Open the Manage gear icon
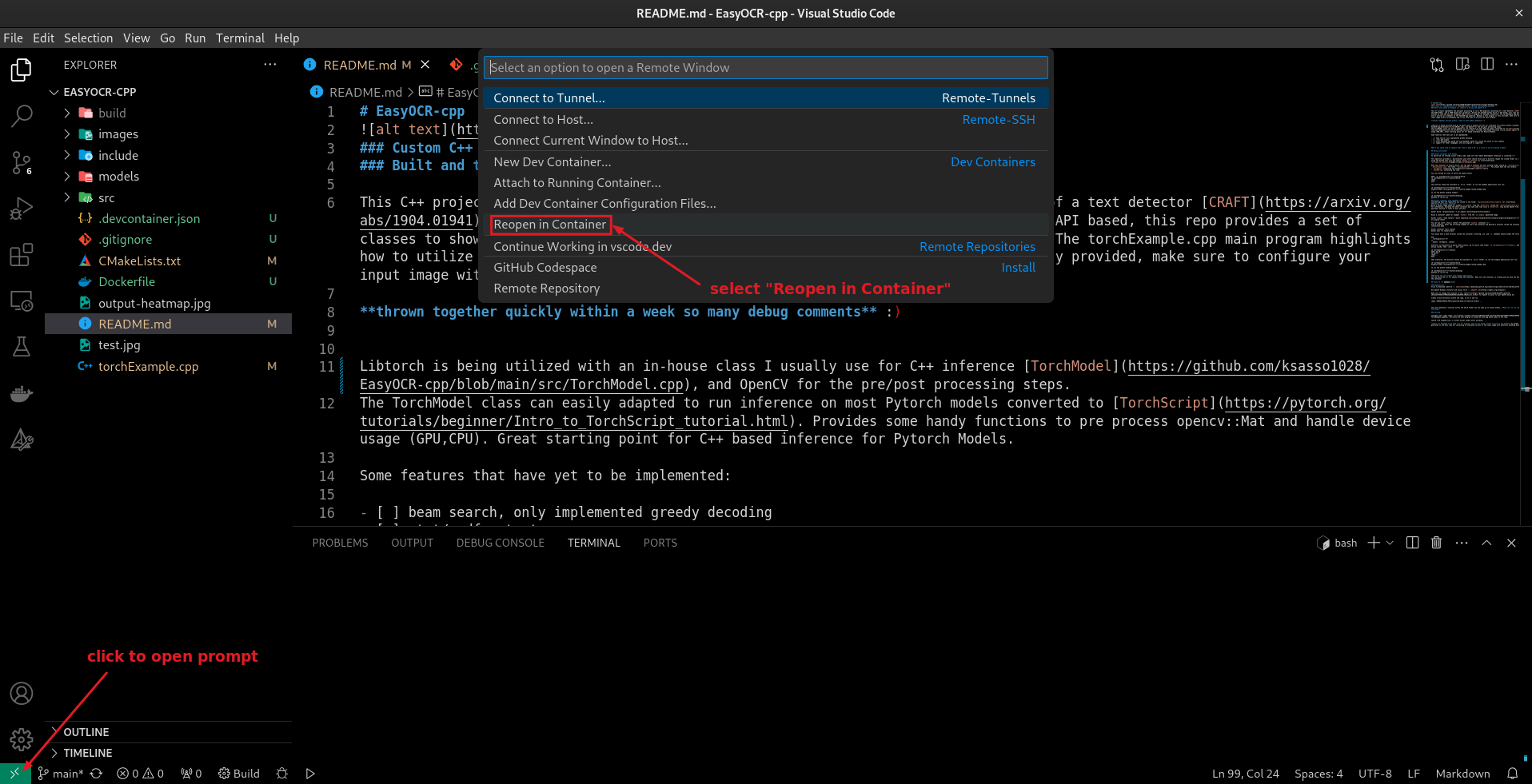The height and width of the screenshot is (784, 1532). tap(22, 739)
